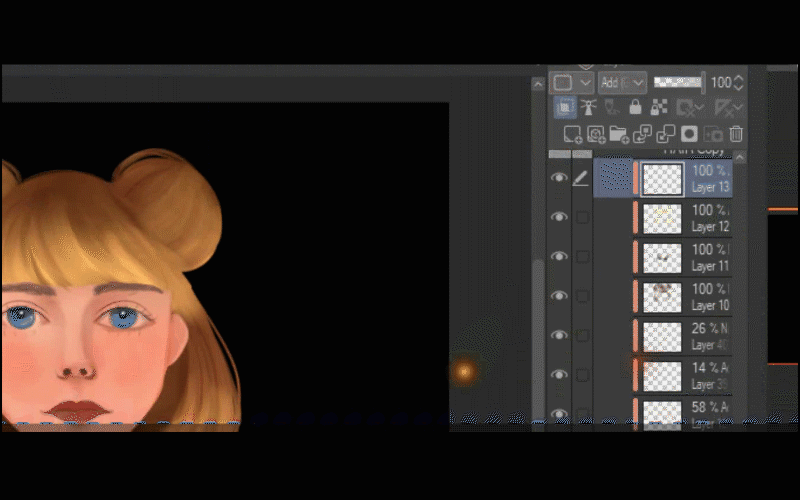Enable Lock Transparent Pixels icon
800x500 pixels.
(x=660, y=108)
